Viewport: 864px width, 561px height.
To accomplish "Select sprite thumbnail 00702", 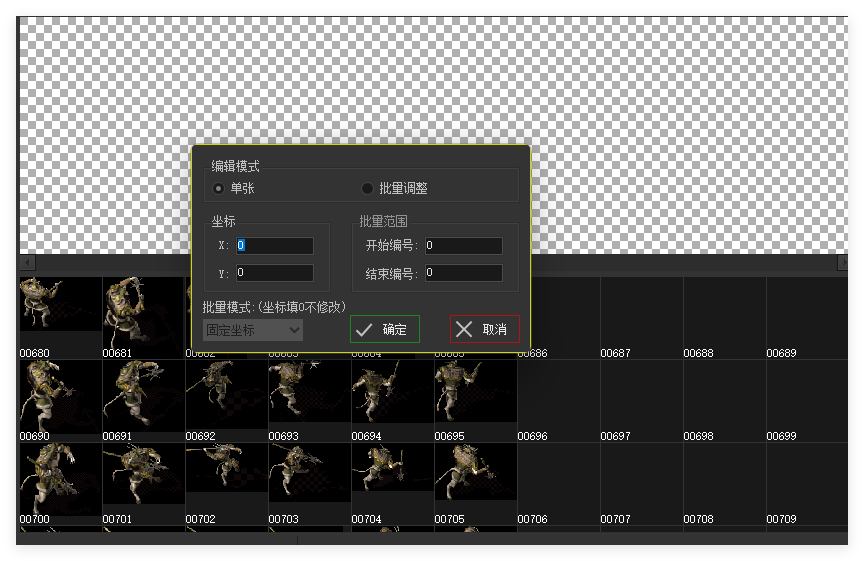I will point(226,478).
